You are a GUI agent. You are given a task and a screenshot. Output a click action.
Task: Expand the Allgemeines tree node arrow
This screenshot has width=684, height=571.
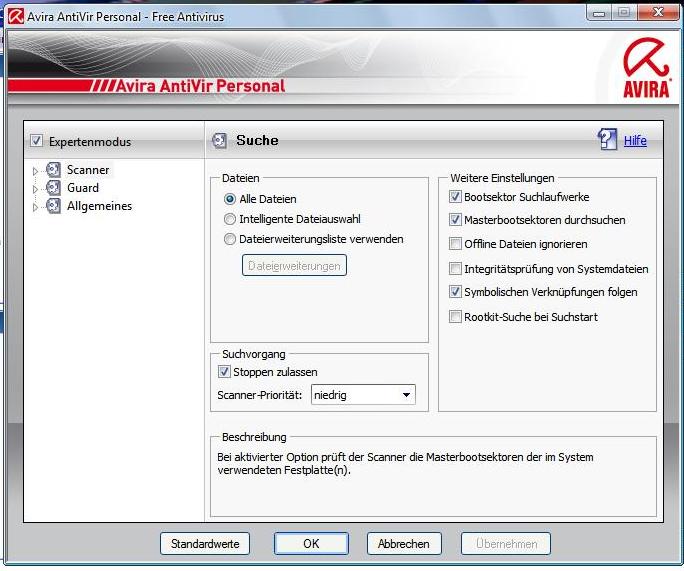click(x=35, y=207)
